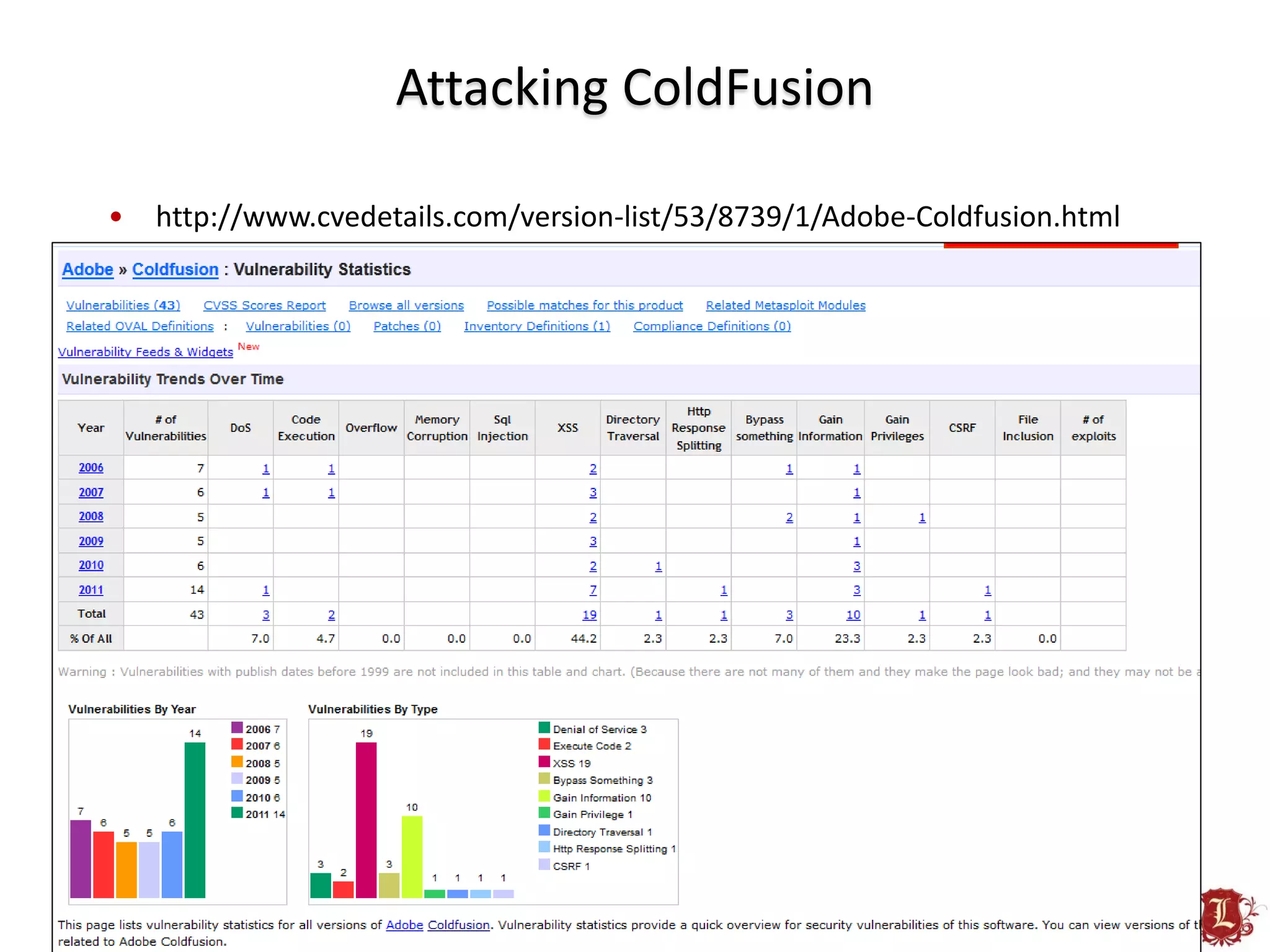Screen dimensions: 1270x952
Task: Click the Total vulnerabilities 43 cell
Action: (x=166, y=614)
